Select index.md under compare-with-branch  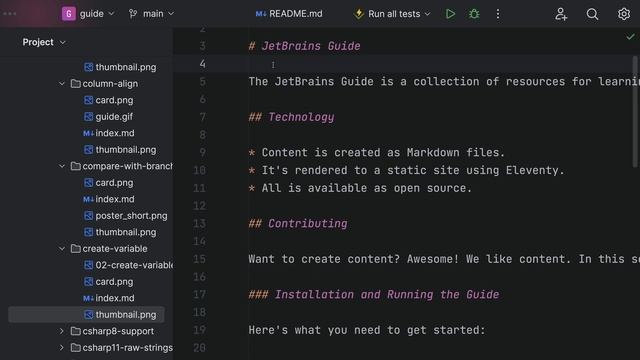(x=115, y=199)
